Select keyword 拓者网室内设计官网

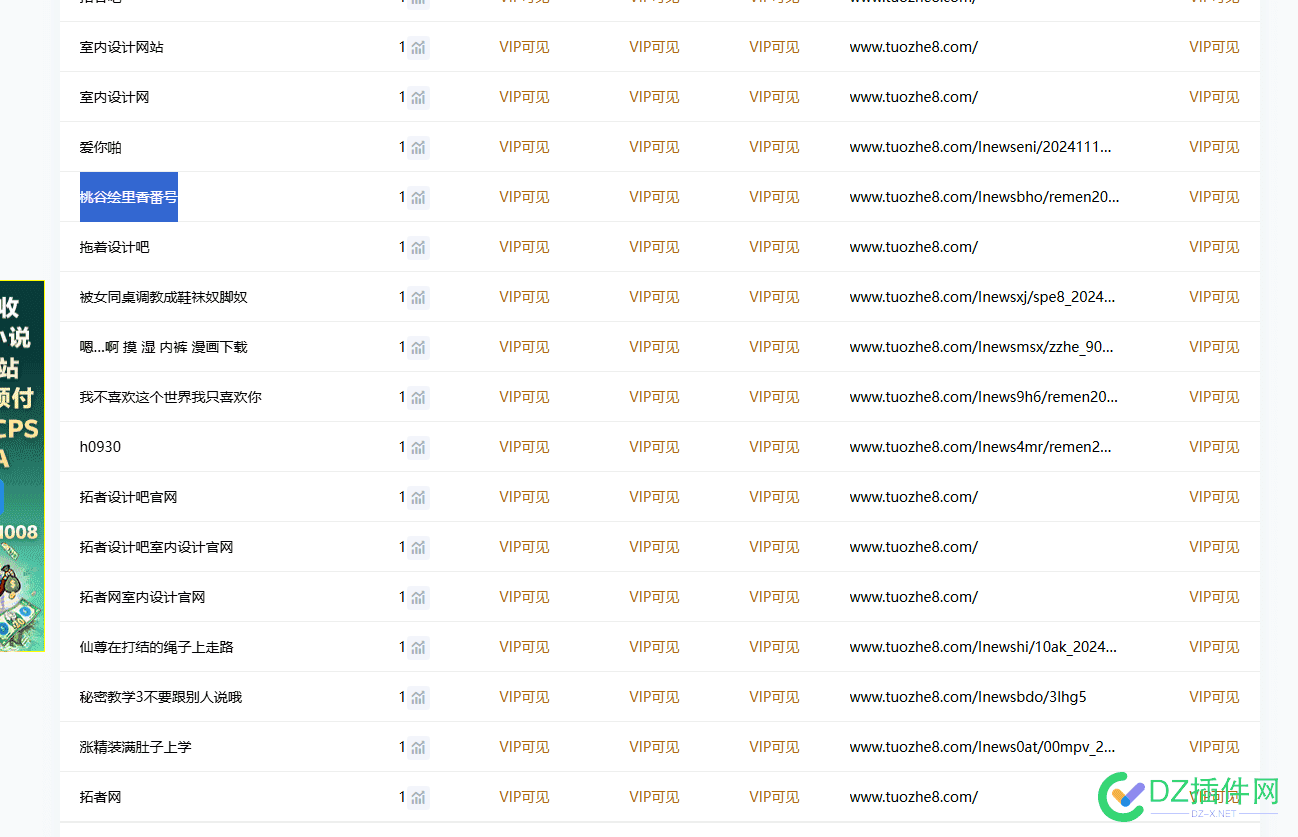[142, 597]
